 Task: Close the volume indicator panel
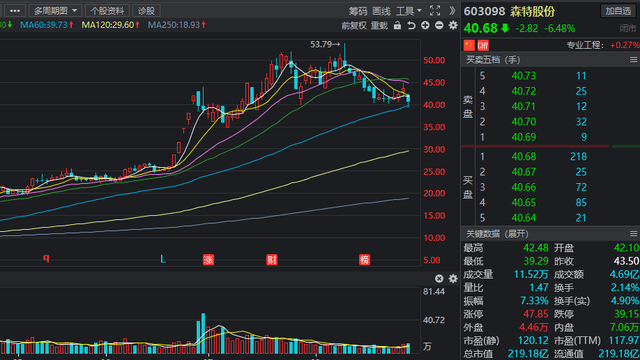(439, 278)
